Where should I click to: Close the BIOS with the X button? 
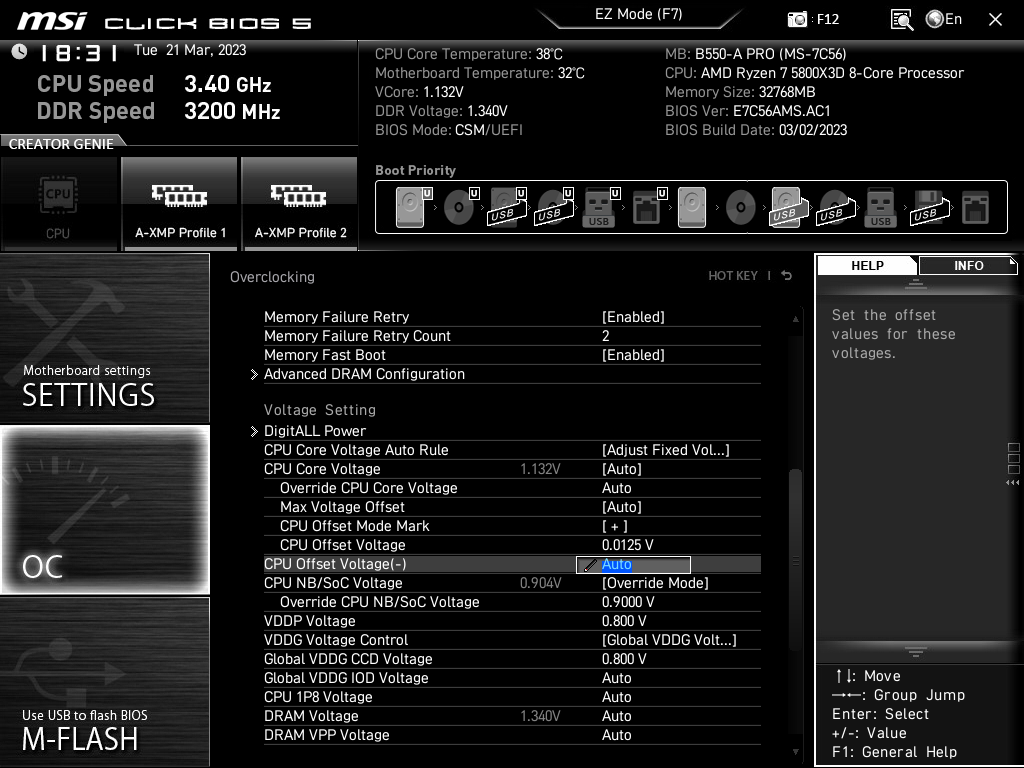995,20
